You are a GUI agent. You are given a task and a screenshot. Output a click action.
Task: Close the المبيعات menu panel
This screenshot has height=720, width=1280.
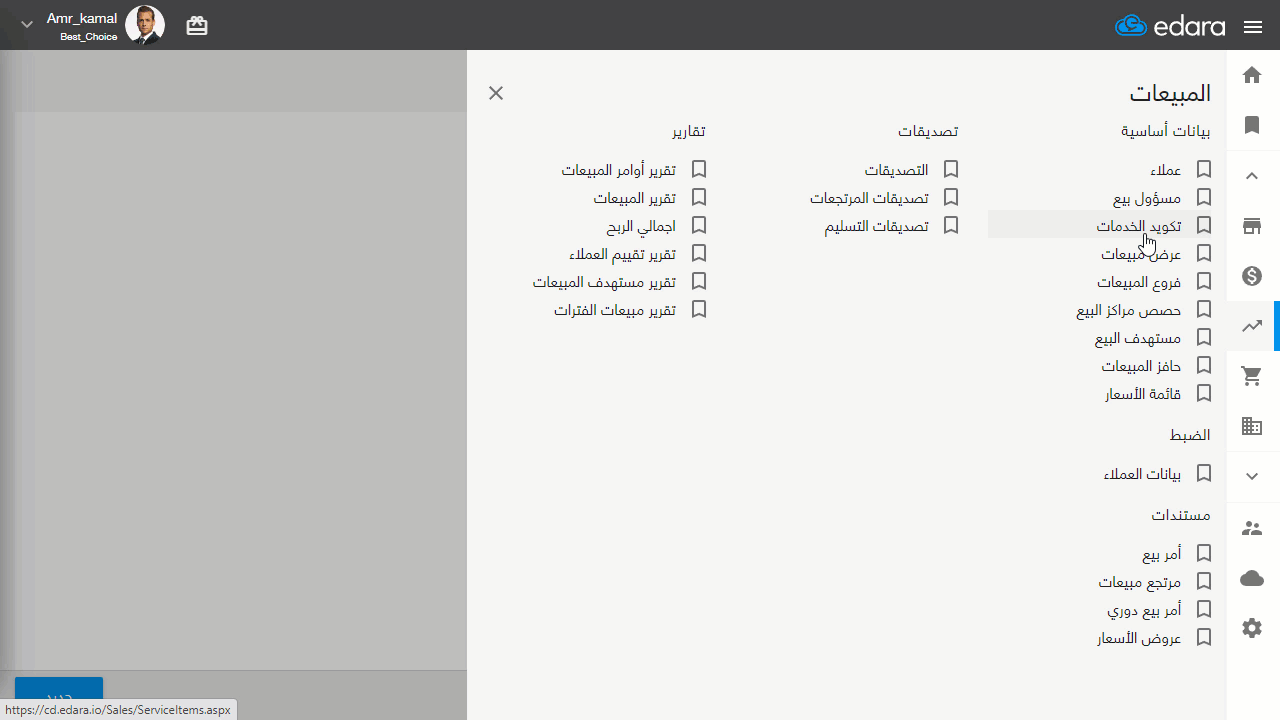[x=496, y=93]
